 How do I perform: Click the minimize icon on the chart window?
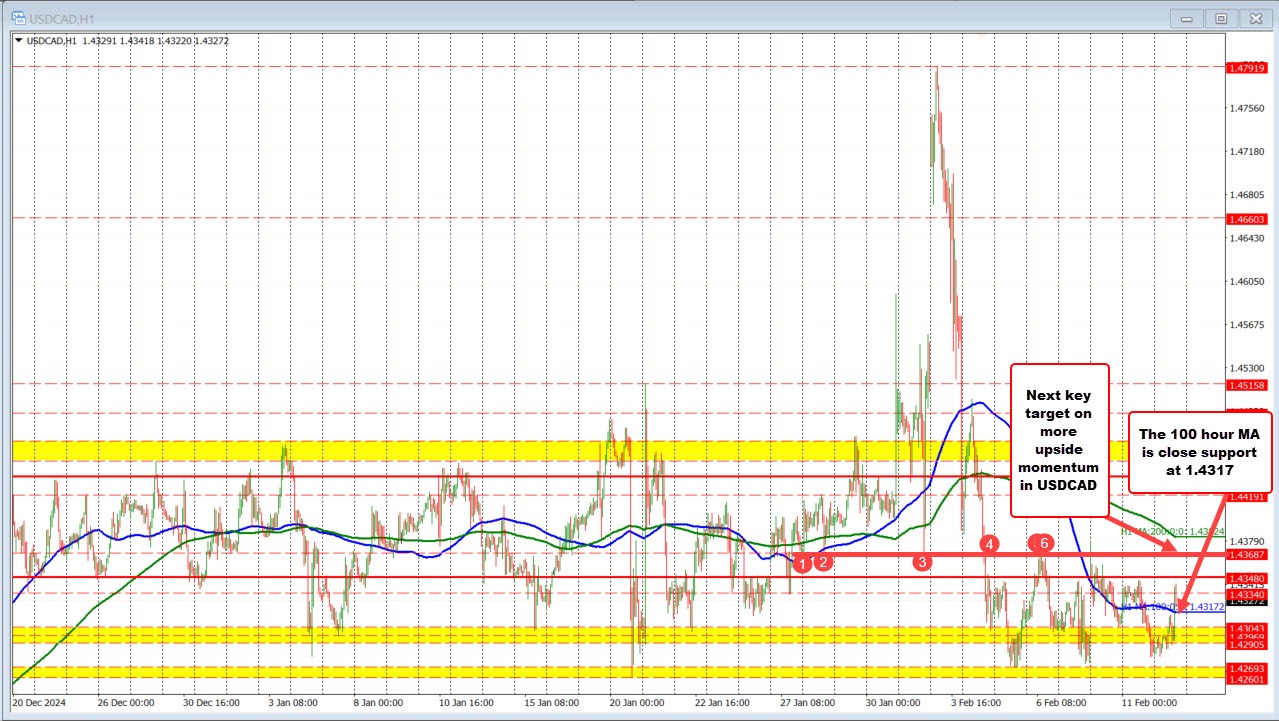click(1185, 18)
